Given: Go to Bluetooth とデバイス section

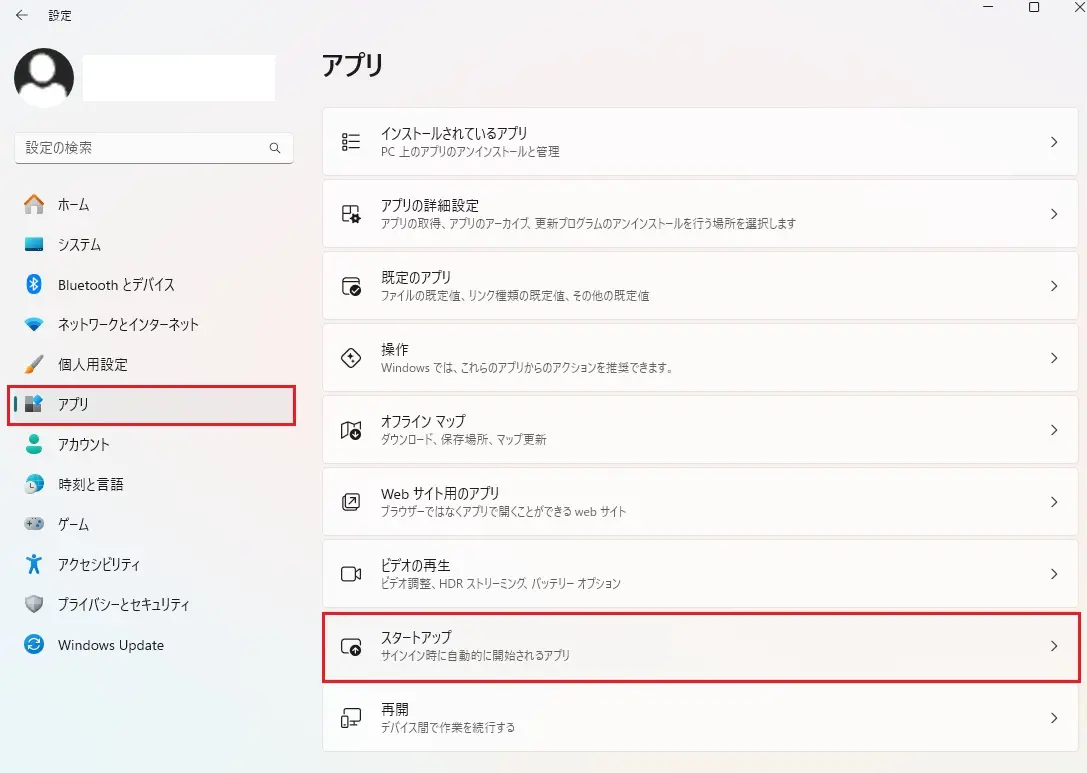Looking at the screenshot, I should [116, 285].
